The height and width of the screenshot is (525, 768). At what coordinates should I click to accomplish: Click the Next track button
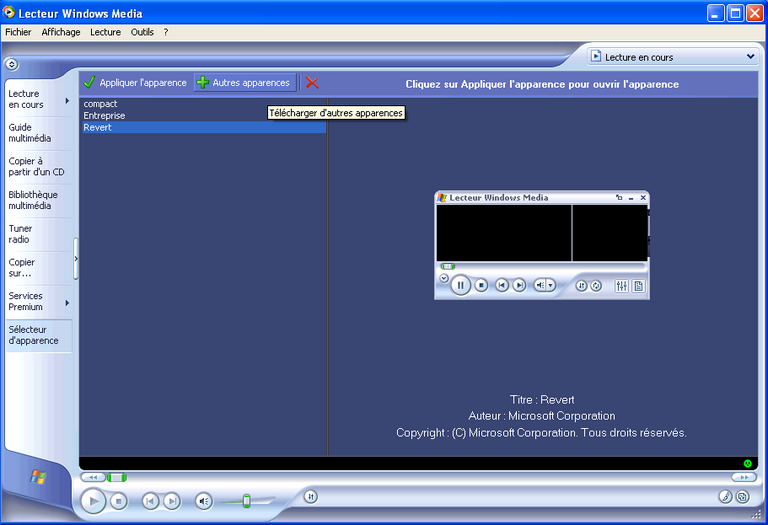171,501
